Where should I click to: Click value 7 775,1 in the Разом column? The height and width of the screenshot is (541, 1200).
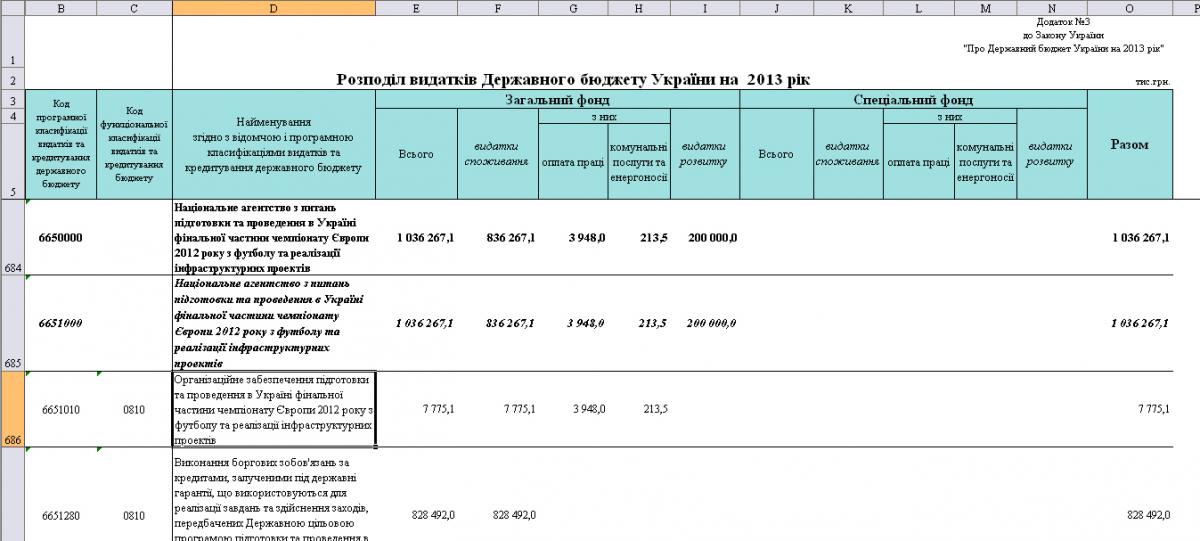pos(1145,410)
